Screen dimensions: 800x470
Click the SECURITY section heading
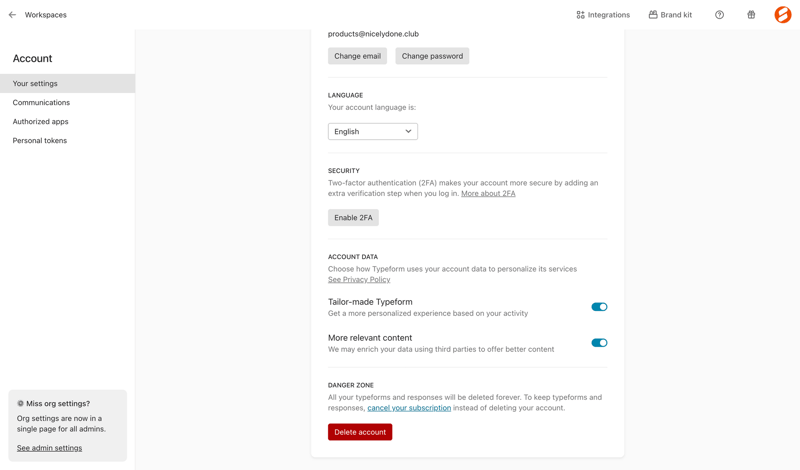(x=344, y=170)
